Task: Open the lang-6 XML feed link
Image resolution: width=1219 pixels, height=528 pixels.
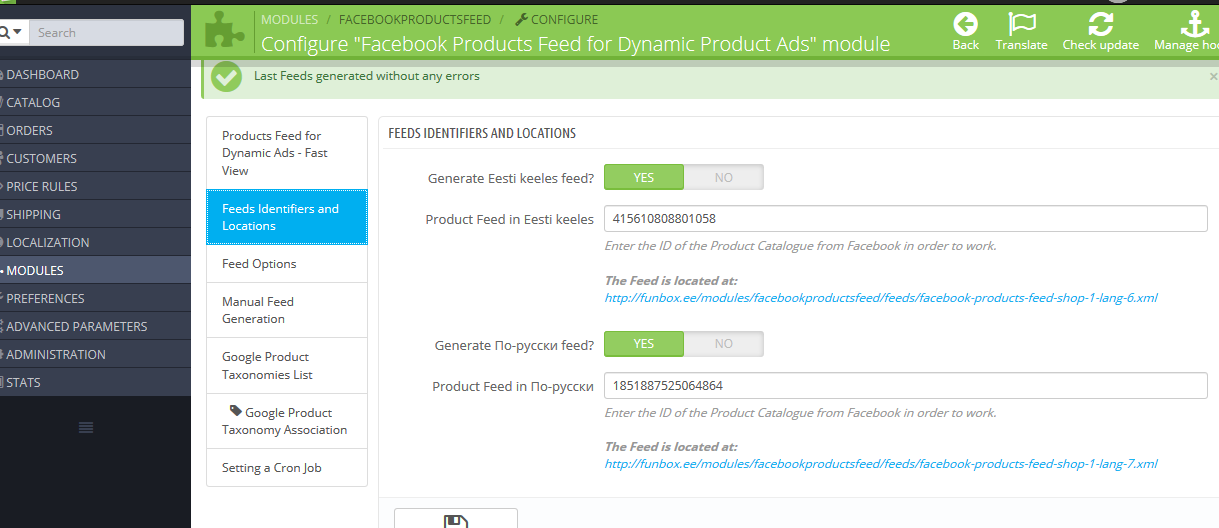Action: click(880, 297)
